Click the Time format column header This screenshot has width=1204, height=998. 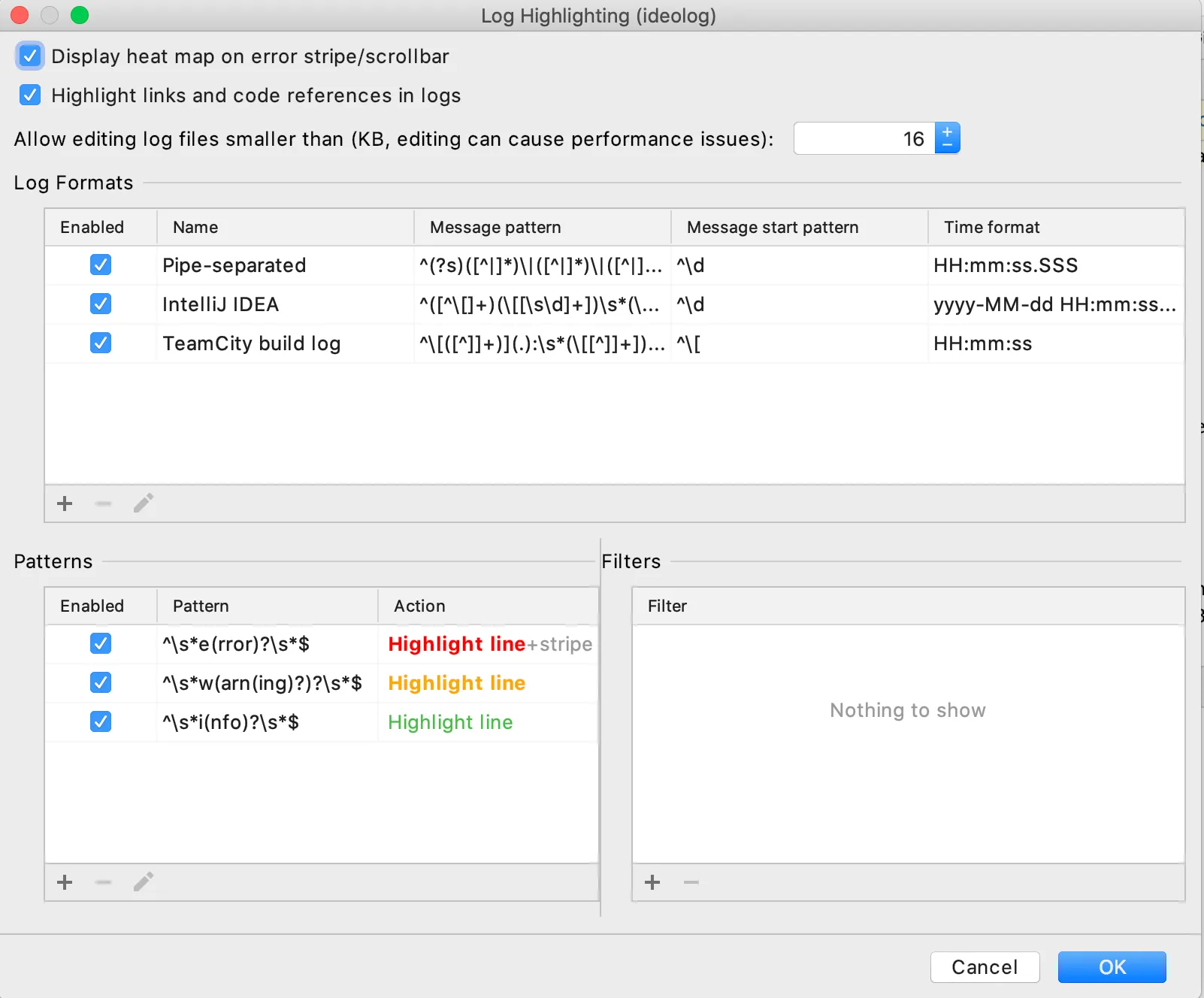pyautogui.click(x=1057, y=227)
